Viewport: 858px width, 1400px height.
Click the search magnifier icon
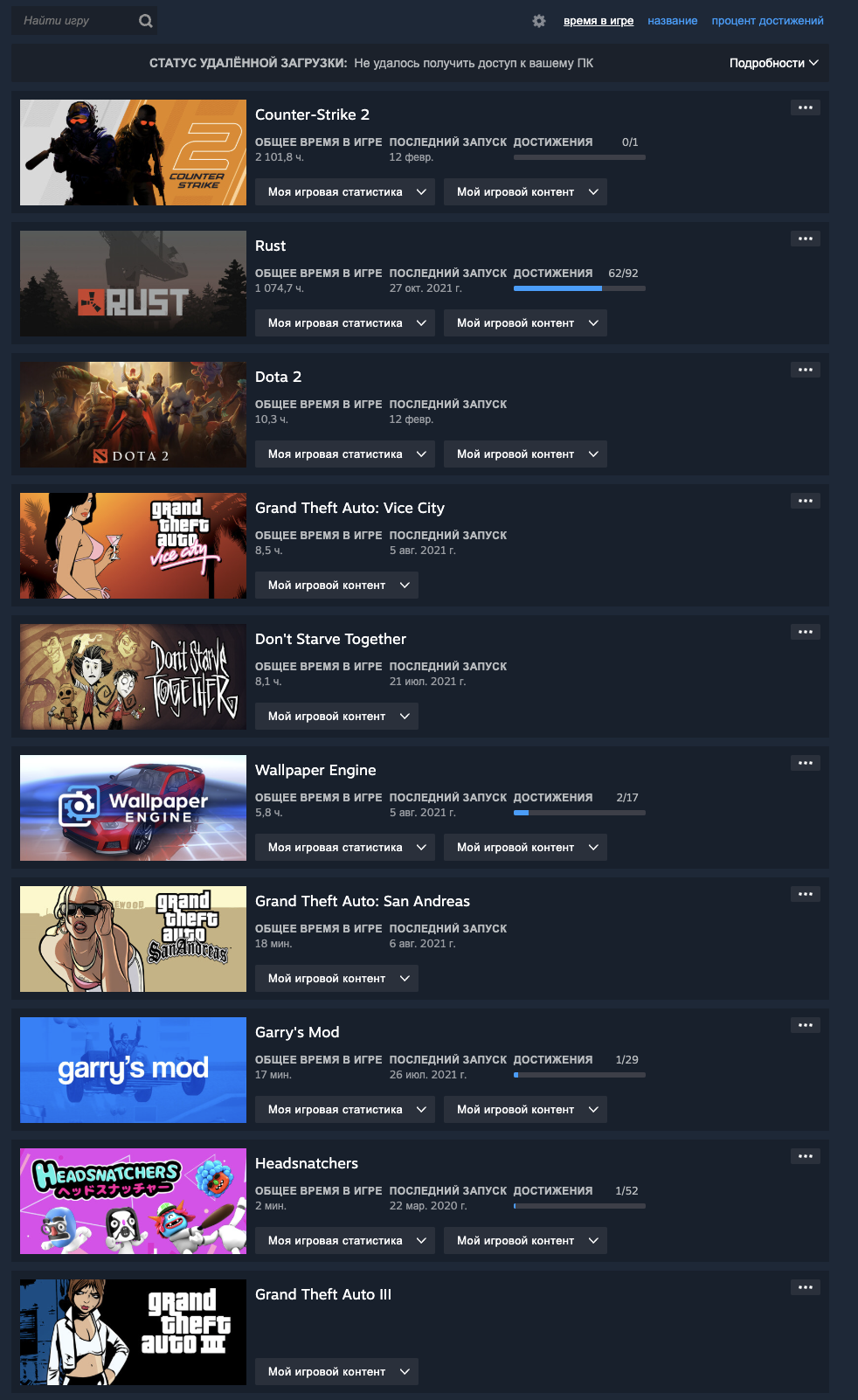click(146, 21)
